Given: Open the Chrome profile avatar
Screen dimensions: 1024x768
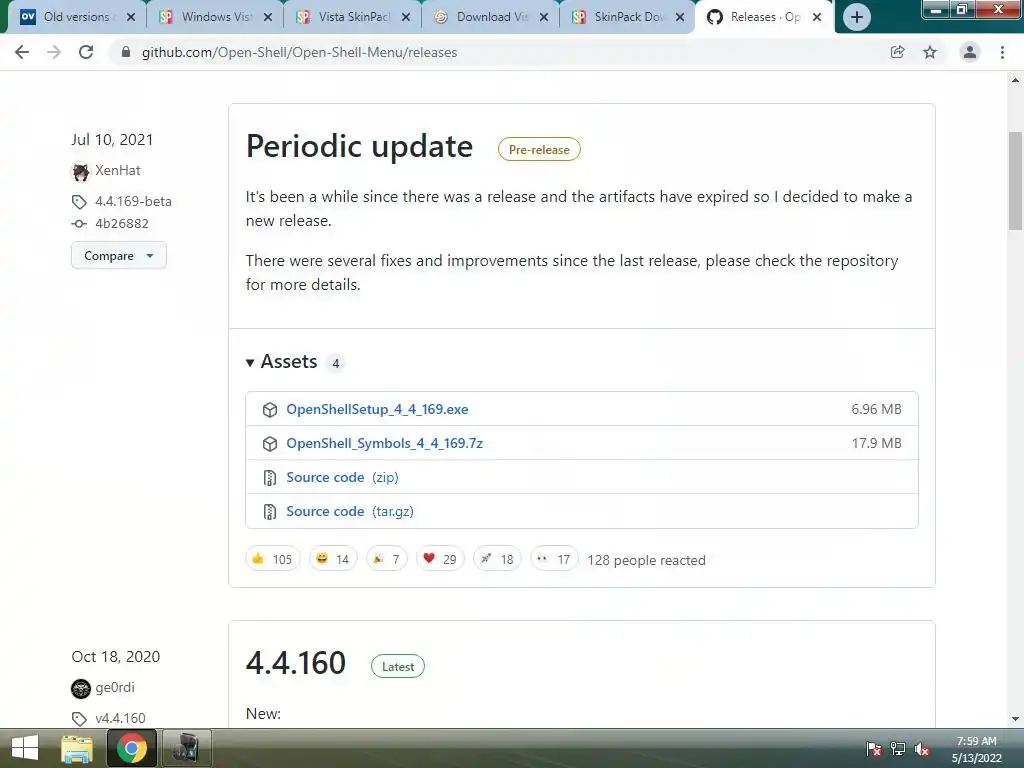Looking at the screenshot, I should click(970, 52).
